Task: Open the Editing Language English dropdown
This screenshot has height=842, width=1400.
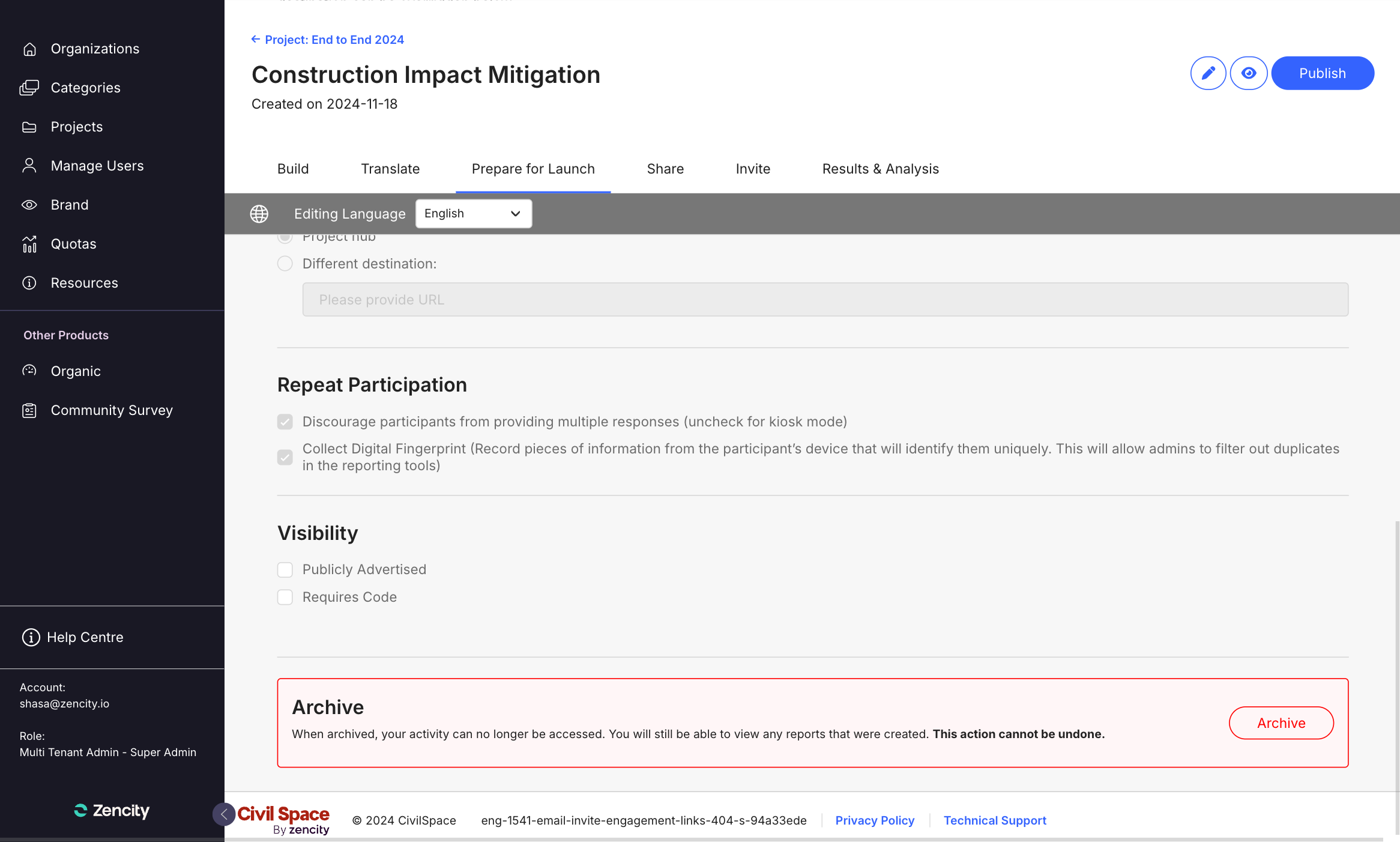Action: tap(473, 214)
